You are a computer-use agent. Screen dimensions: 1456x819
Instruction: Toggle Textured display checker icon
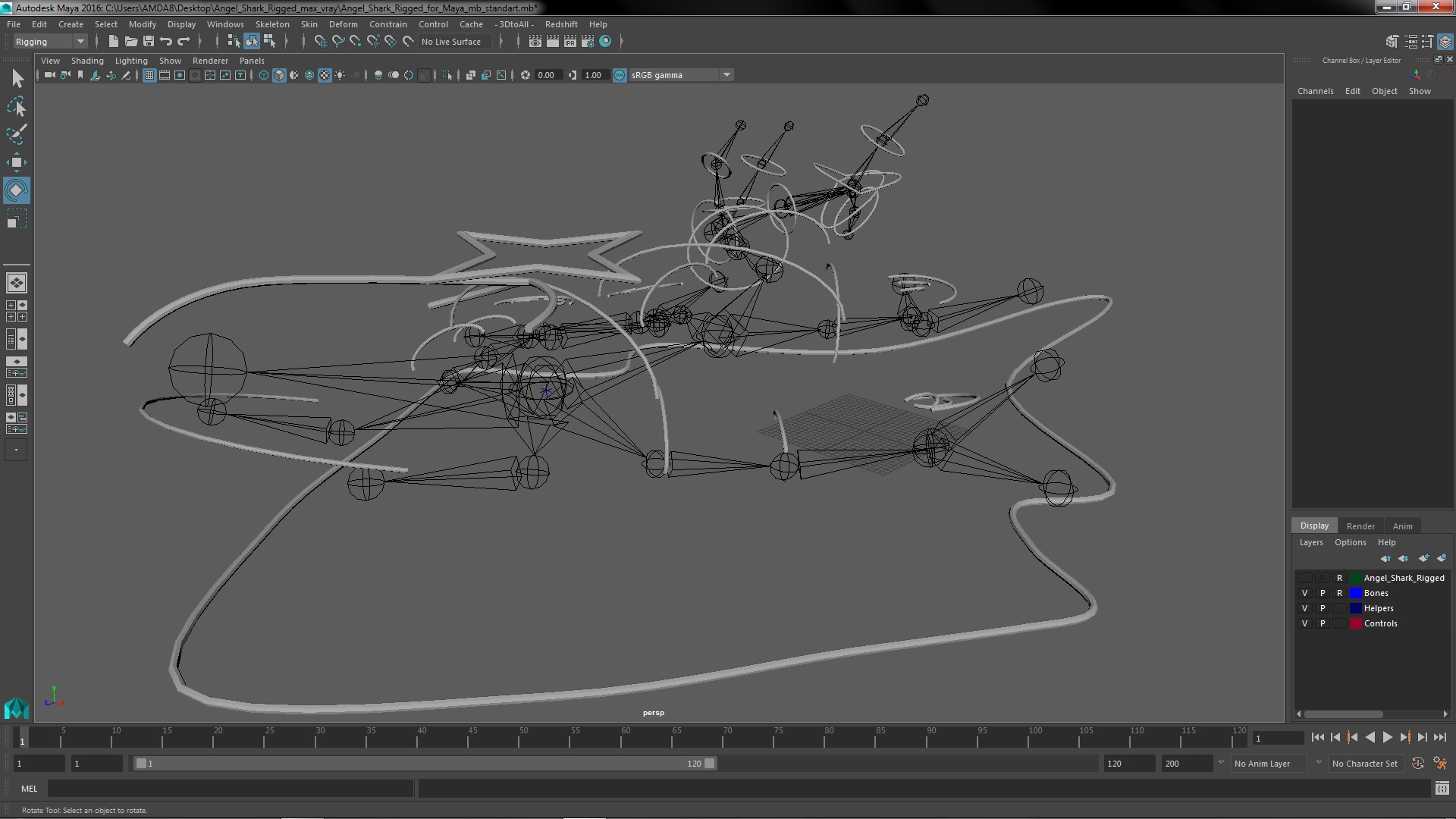point(325,75)
